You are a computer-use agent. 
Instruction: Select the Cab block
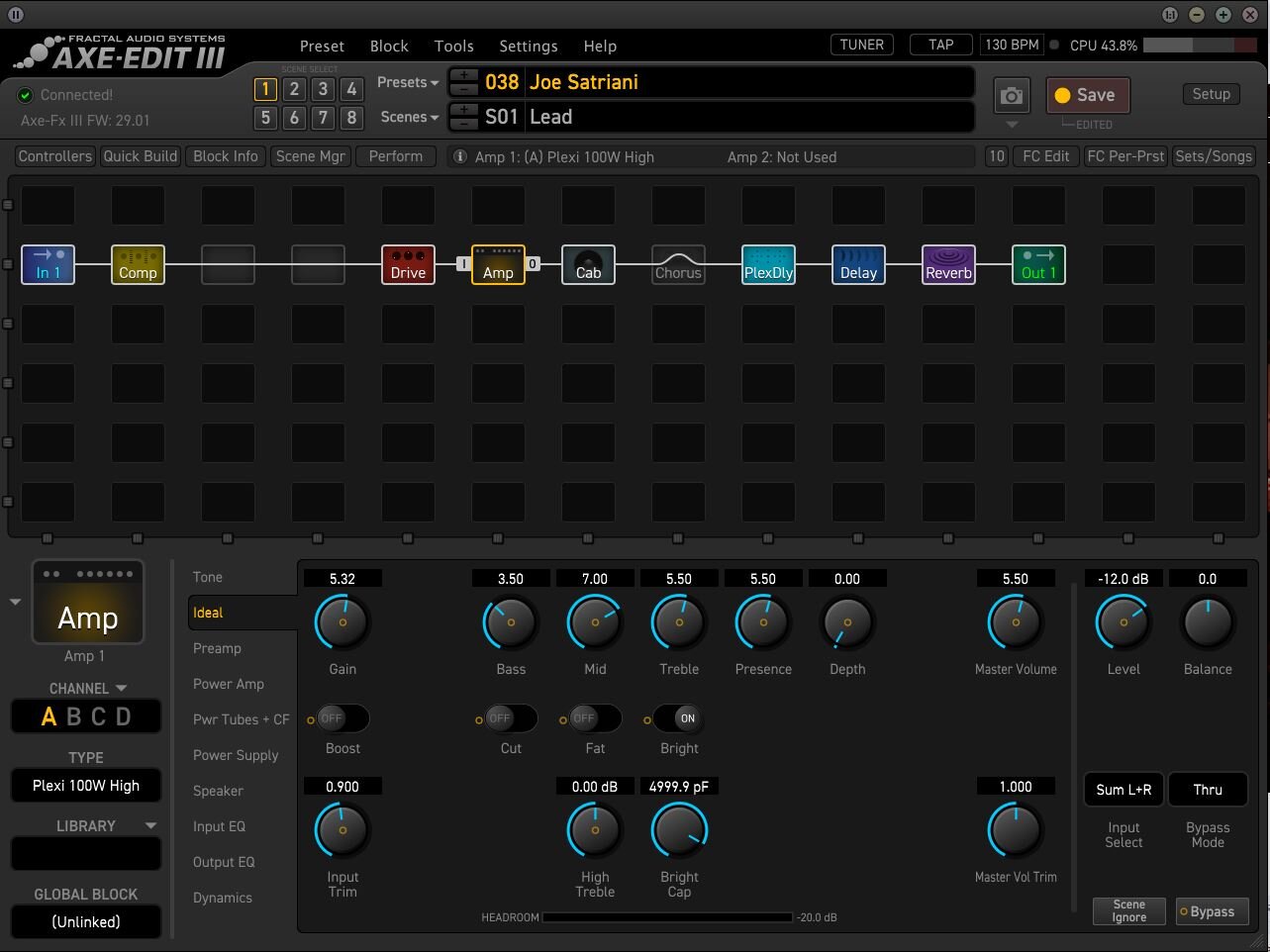[588, 264]
